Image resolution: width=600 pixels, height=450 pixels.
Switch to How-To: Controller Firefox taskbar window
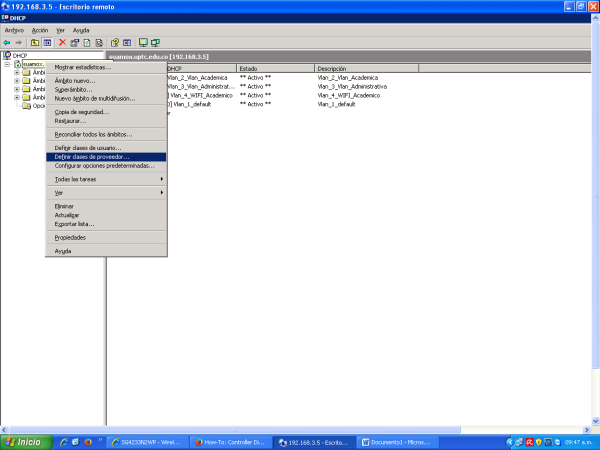coord(231,442)
